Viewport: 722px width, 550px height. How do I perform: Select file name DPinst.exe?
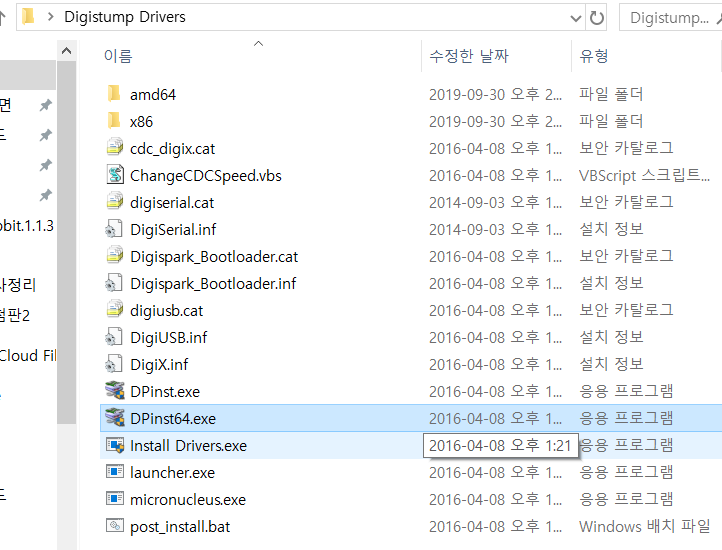pos(165,392)
